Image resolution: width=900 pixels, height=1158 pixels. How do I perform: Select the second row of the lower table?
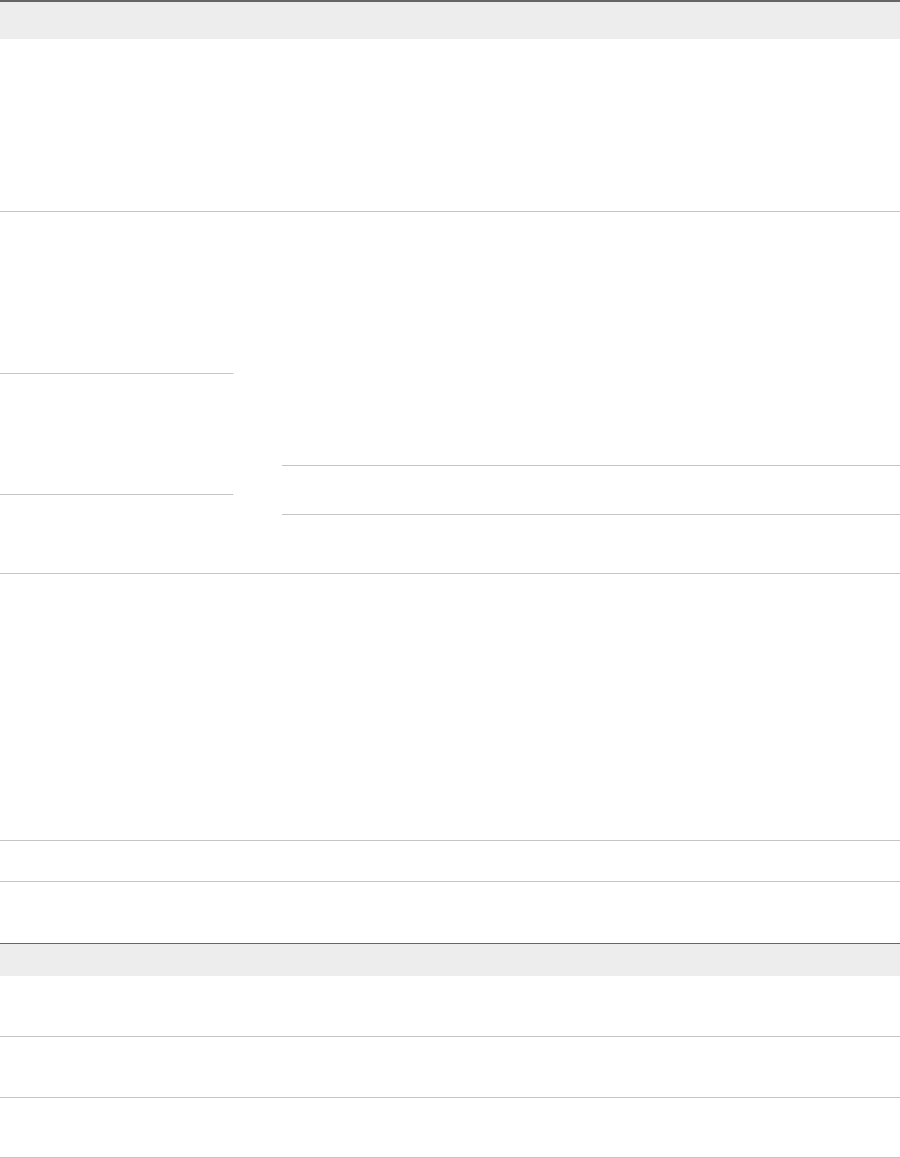tap(450, 1066)
